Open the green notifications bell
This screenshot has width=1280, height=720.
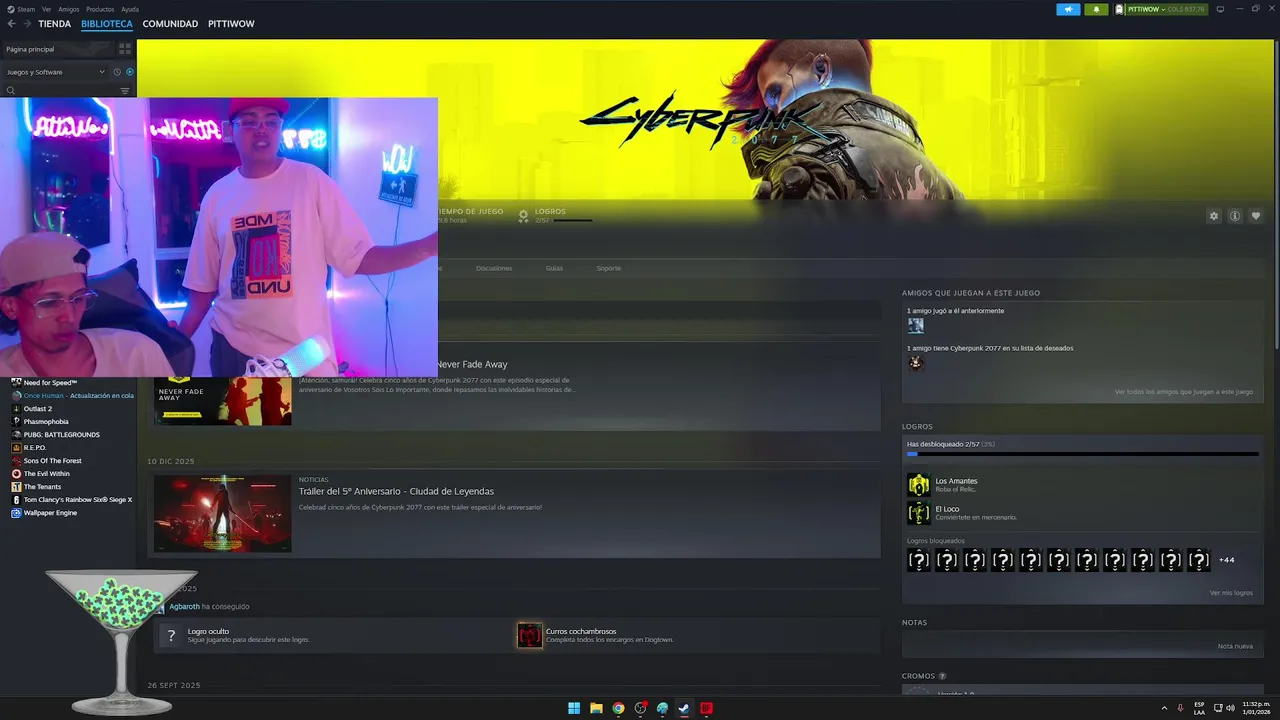pos(1096,9)
